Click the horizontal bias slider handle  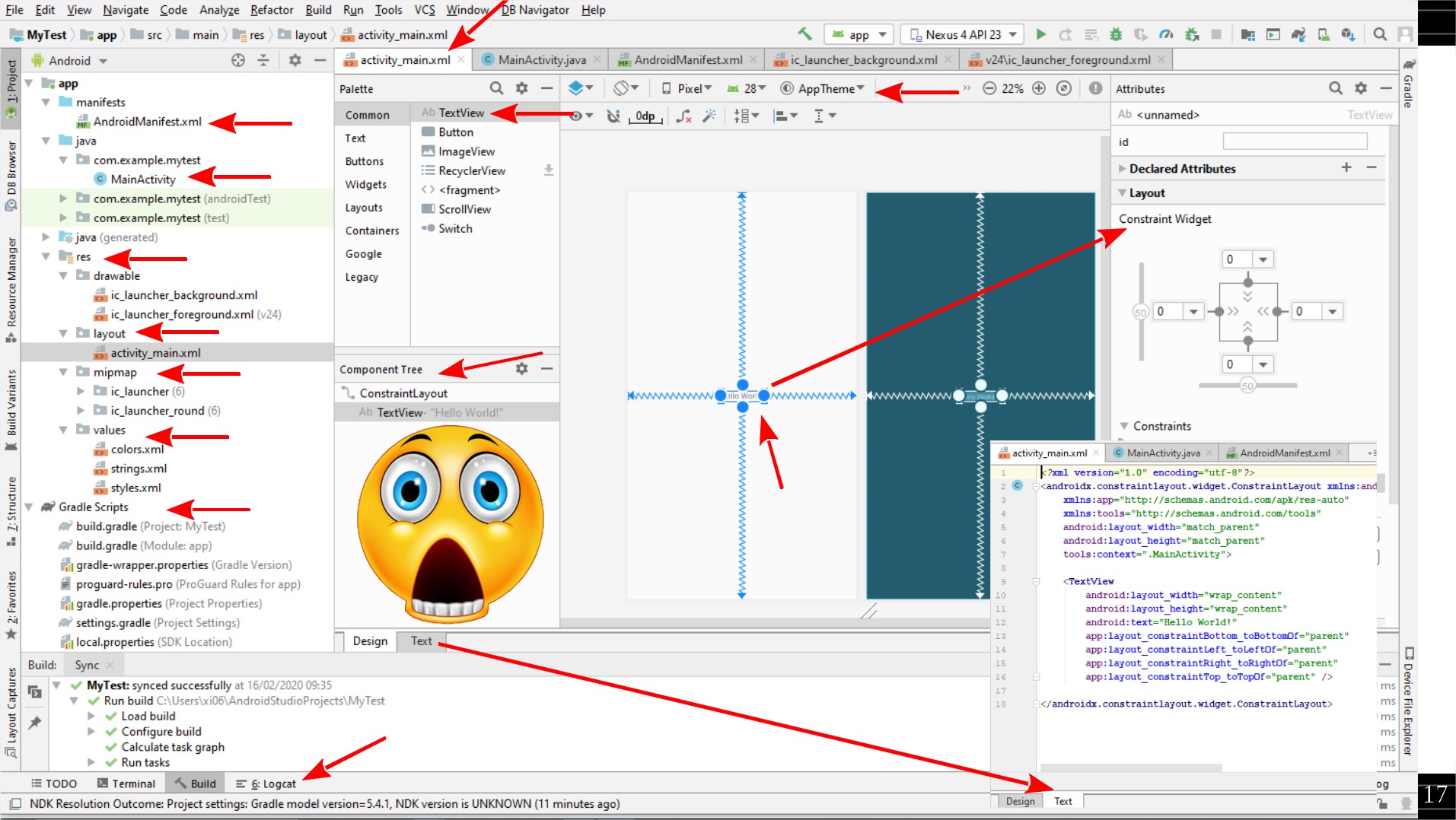click(x=1247, y=386)
